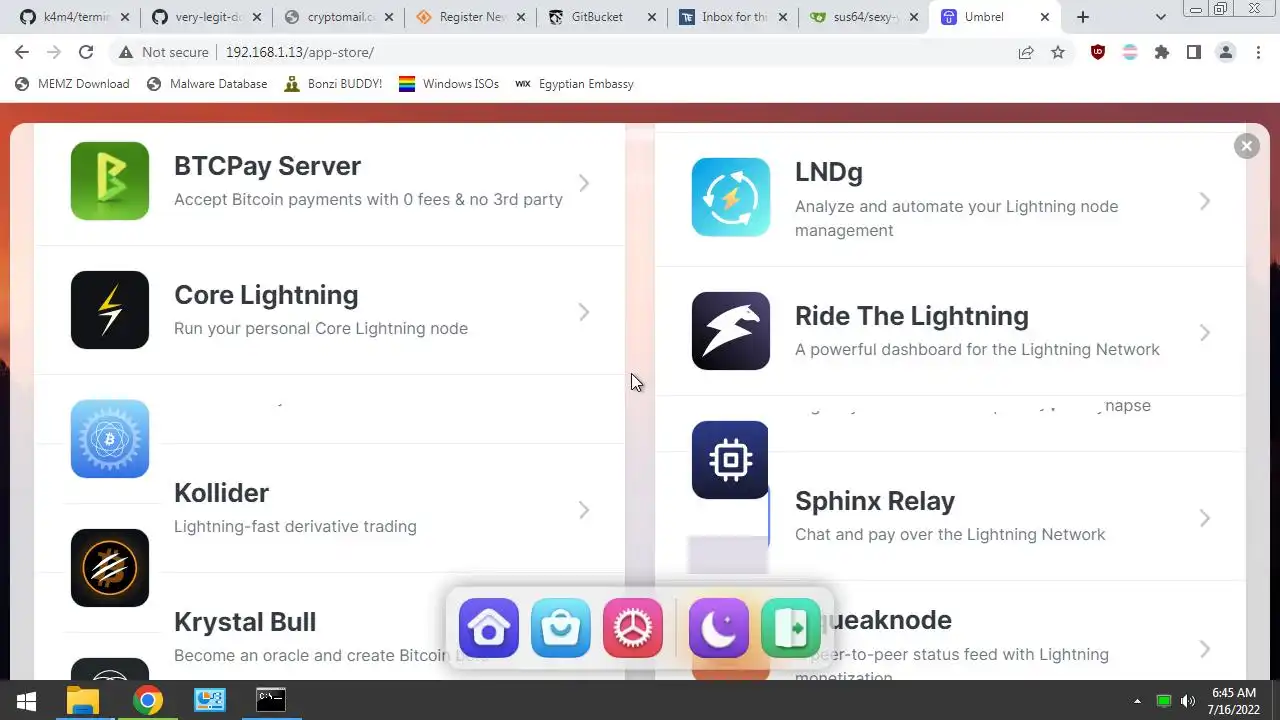The image size is (1280, 720).
Task: Open Kollider app title
Action: 221,493
